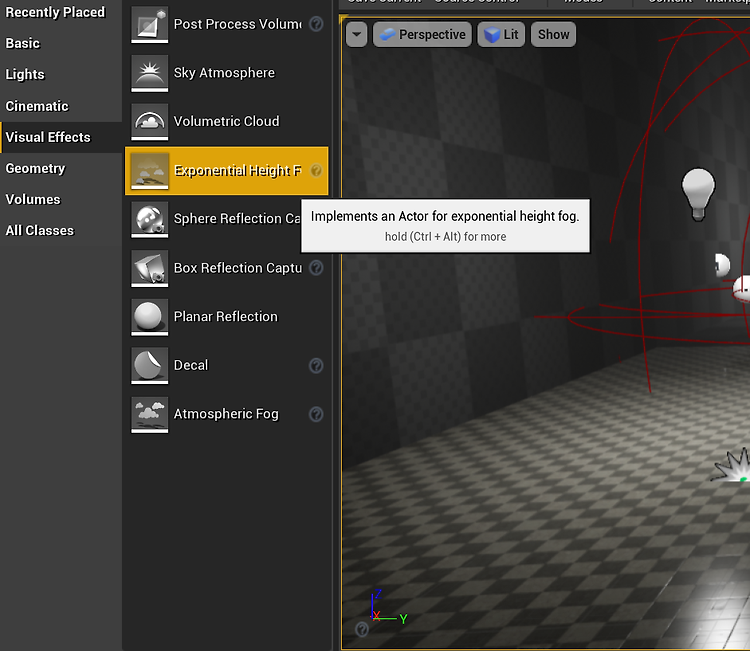Screen dimensions: 750x651
Task: Select the Planar Reflection label
Action: coord(225,317)
